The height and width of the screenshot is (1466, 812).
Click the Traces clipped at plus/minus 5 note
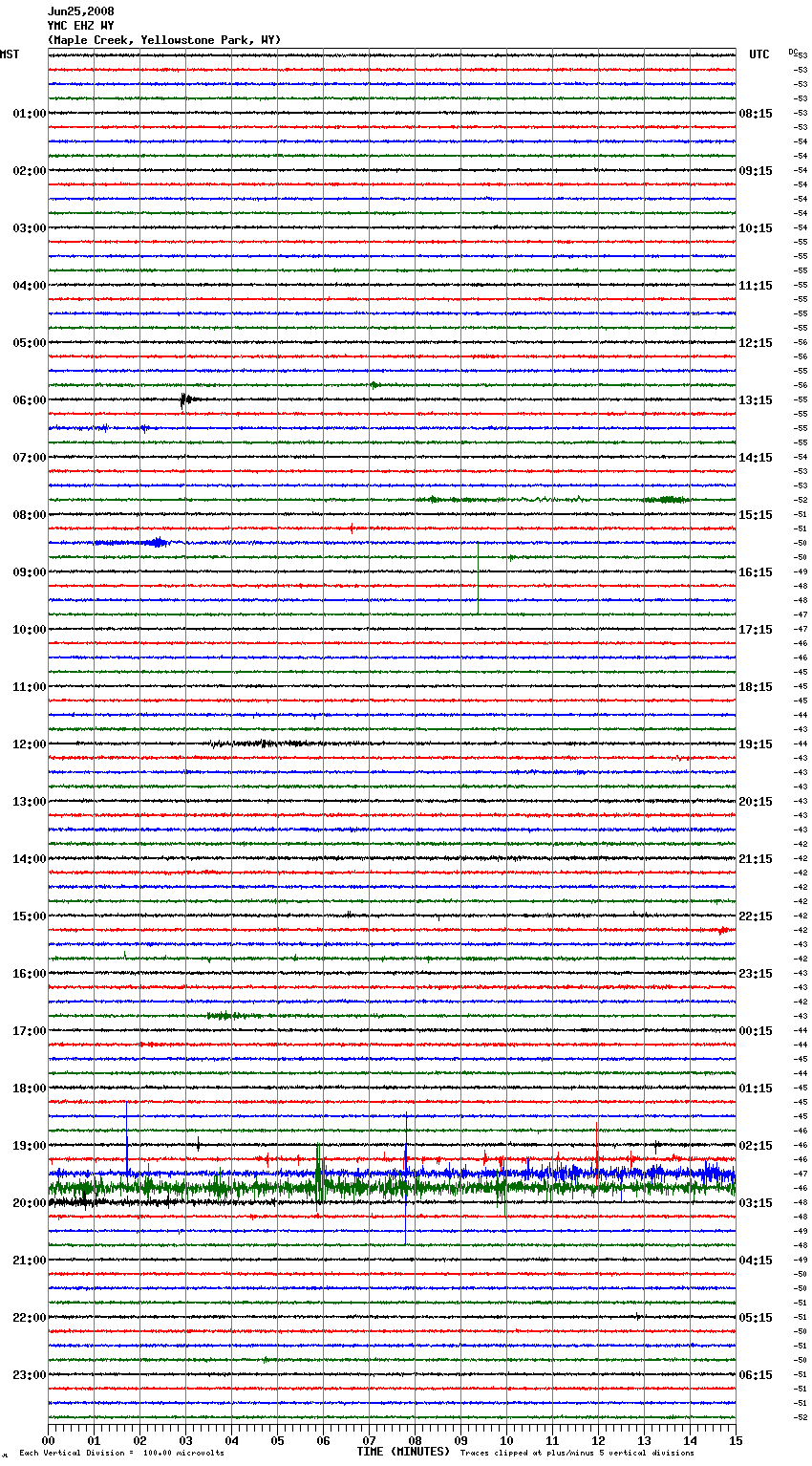point(577,1454)
